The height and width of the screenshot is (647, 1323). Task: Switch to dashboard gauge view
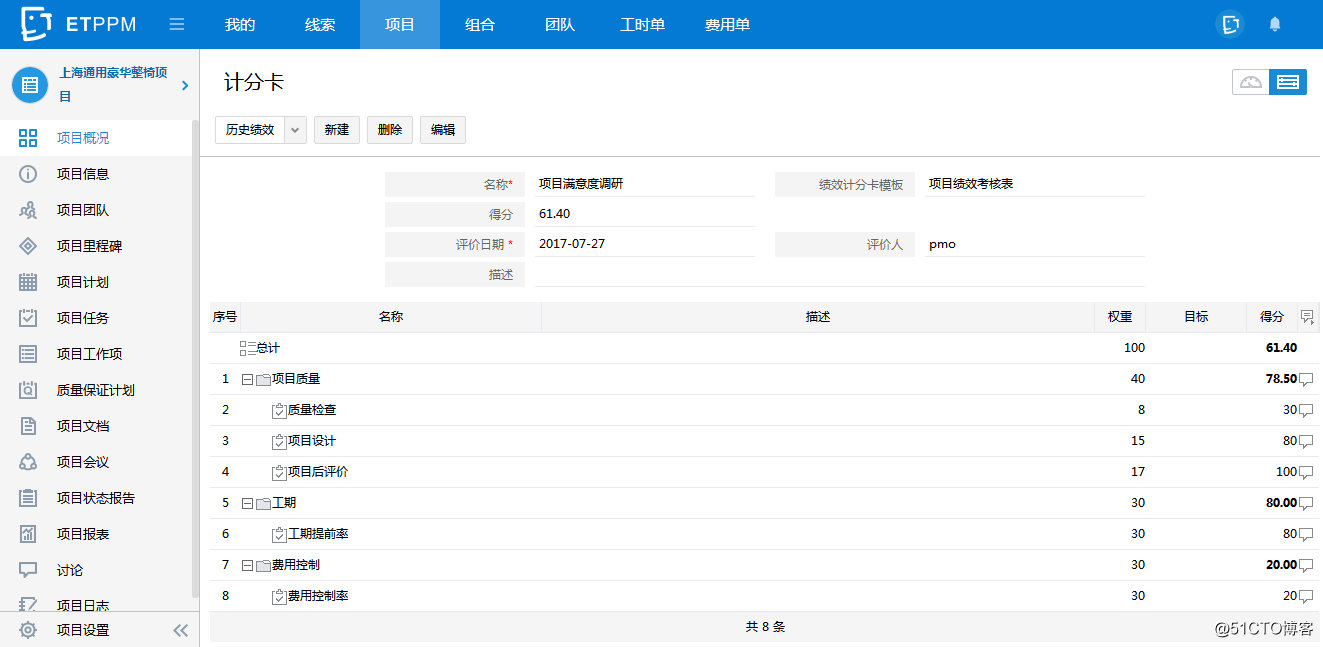[1251, 82]
